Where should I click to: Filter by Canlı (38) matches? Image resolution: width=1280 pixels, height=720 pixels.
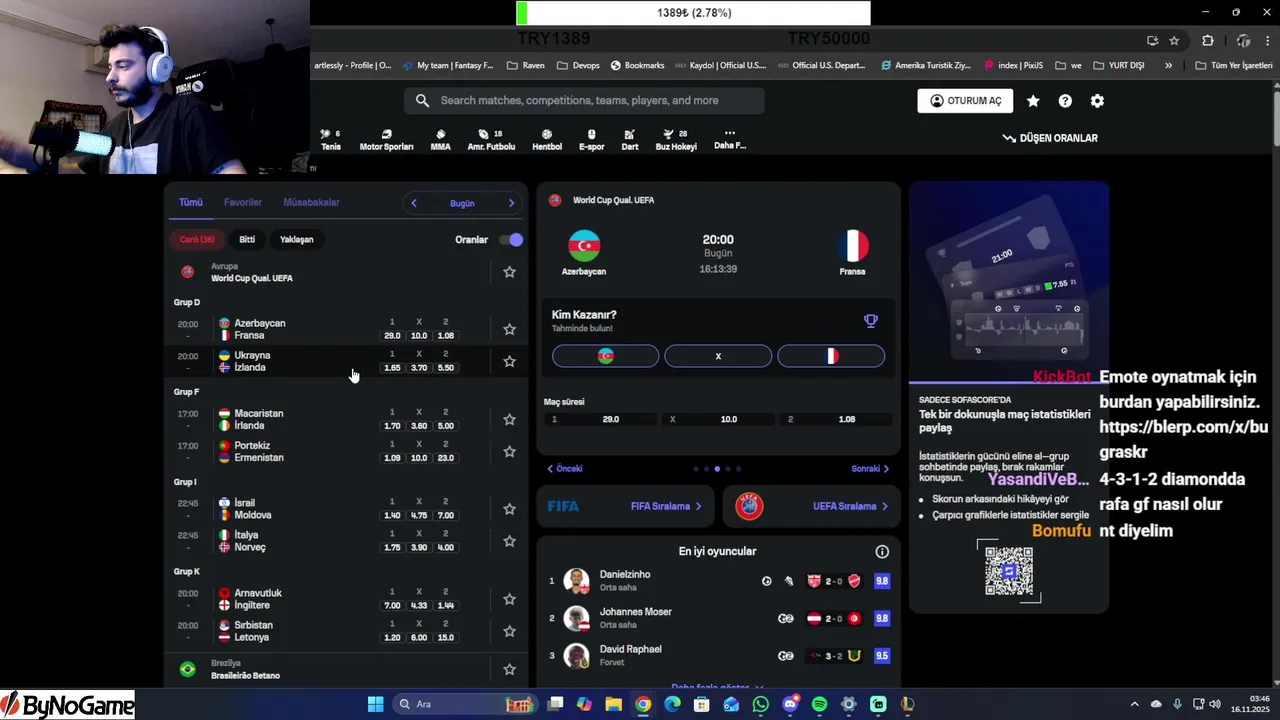coord(197,240)
